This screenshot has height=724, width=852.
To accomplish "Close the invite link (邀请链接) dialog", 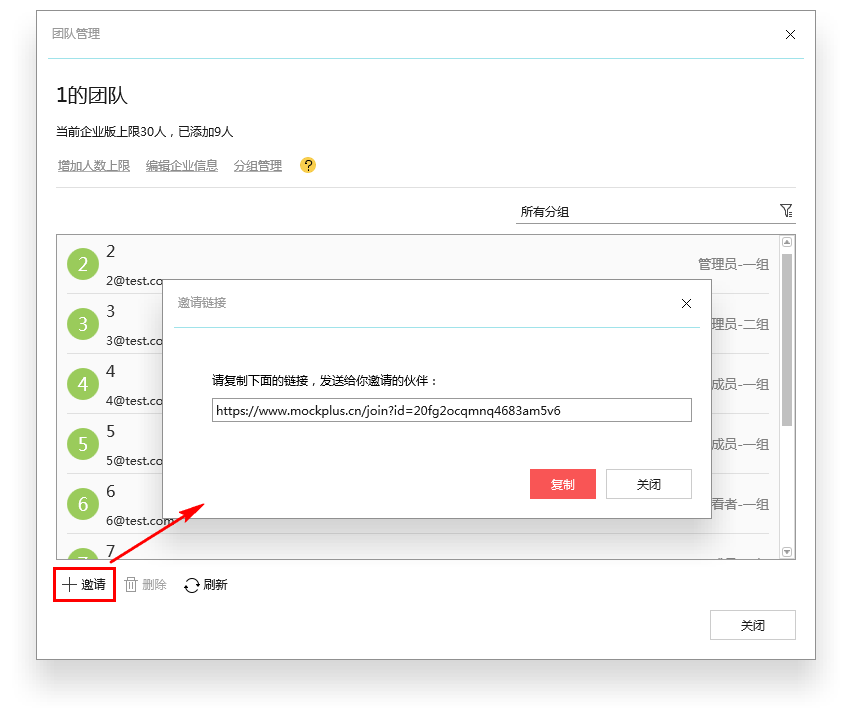I will 686,303.
